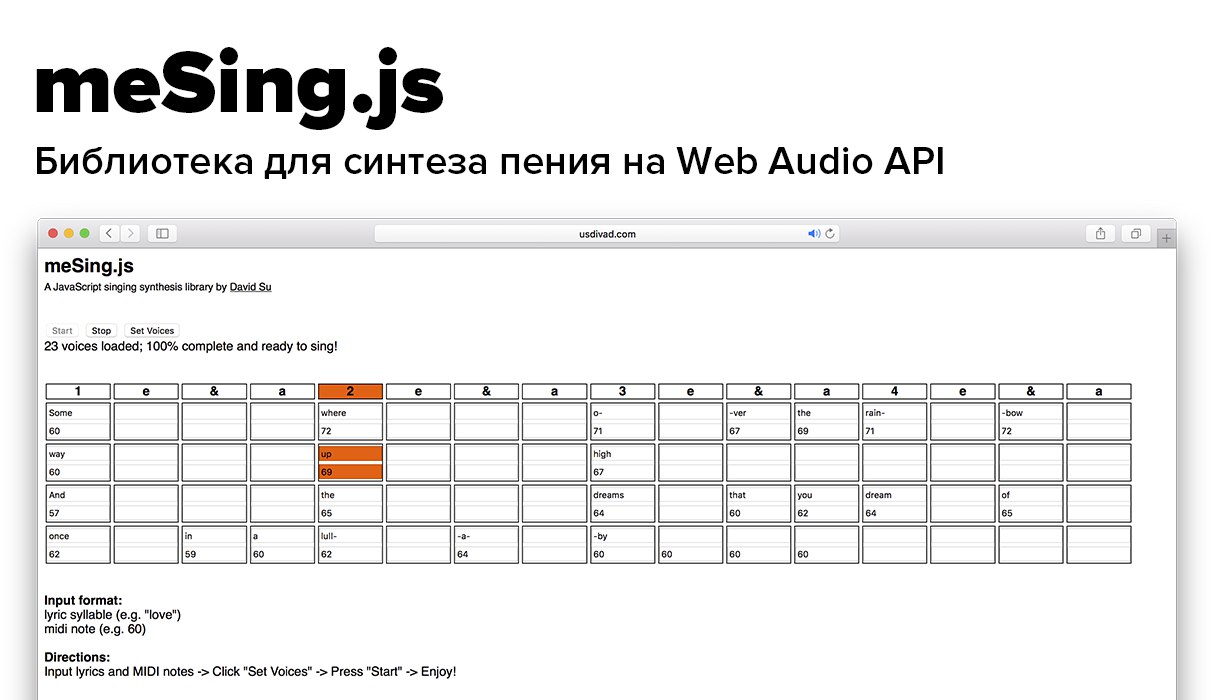1214x700 pixels.
Task: Go back with the Safari back arrow
Action: [109, 233]
